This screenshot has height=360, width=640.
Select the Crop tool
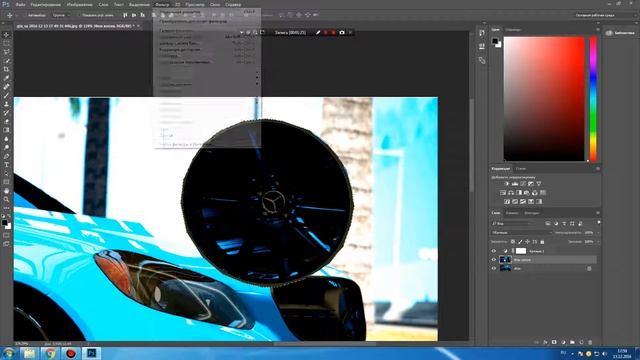point(6,69)
